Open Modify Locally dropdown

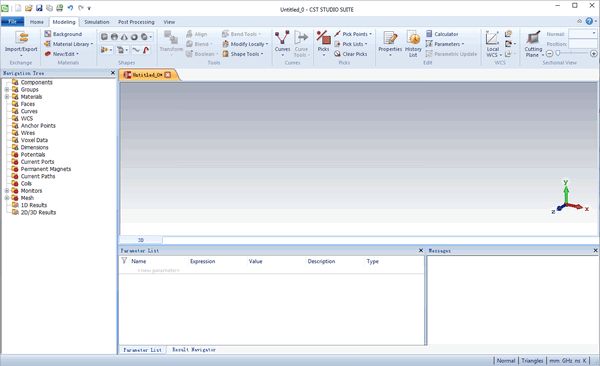[x=245, y=44]
